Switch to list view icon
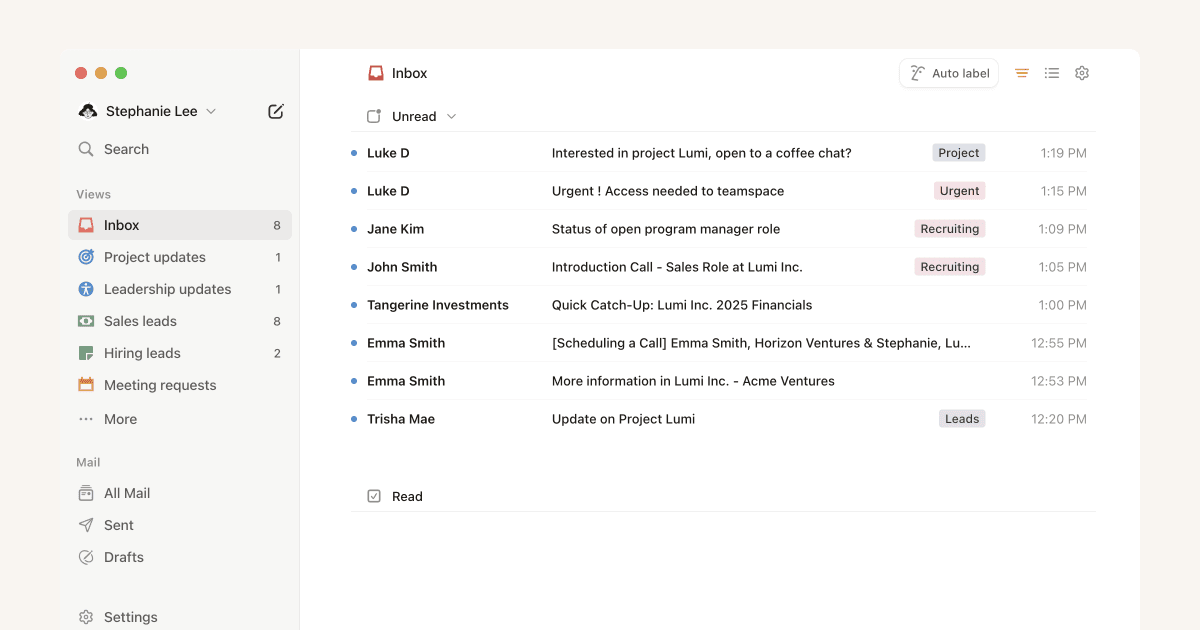The height and width of the screenshot is (630, 1200). [x=1051, y=73]
